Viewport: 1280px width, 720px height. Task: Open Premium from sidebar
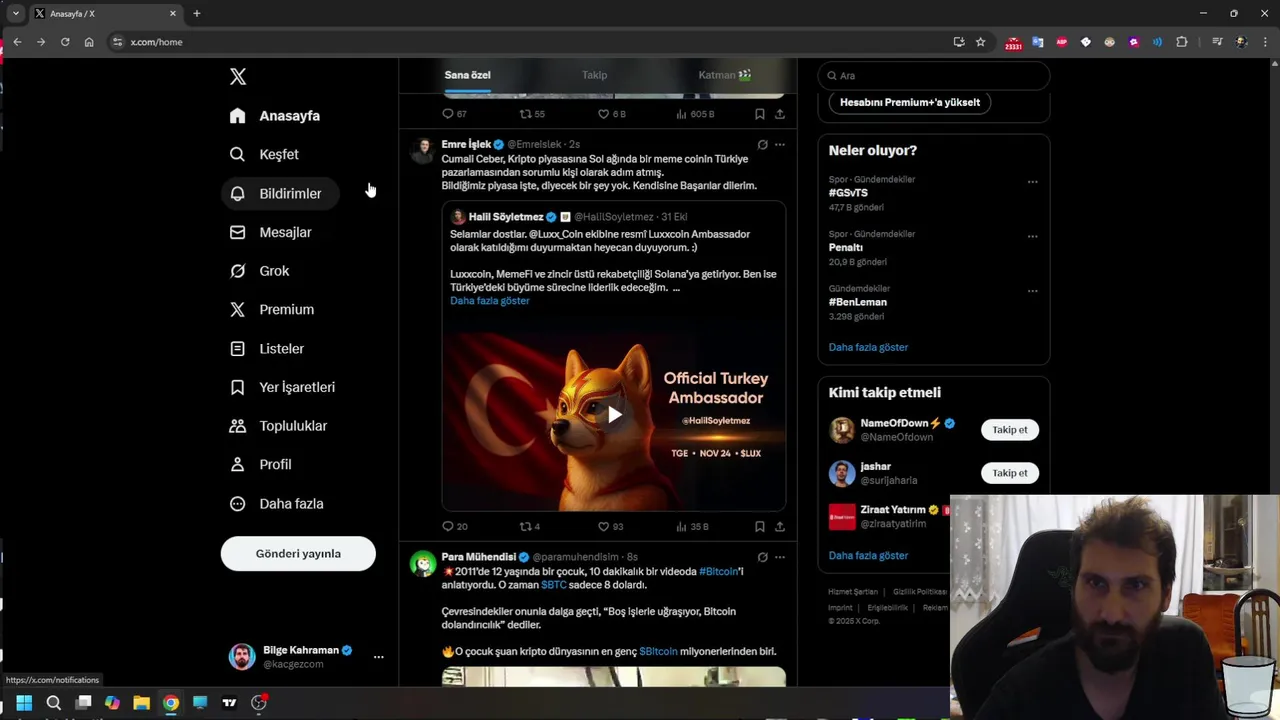(272, 309)
